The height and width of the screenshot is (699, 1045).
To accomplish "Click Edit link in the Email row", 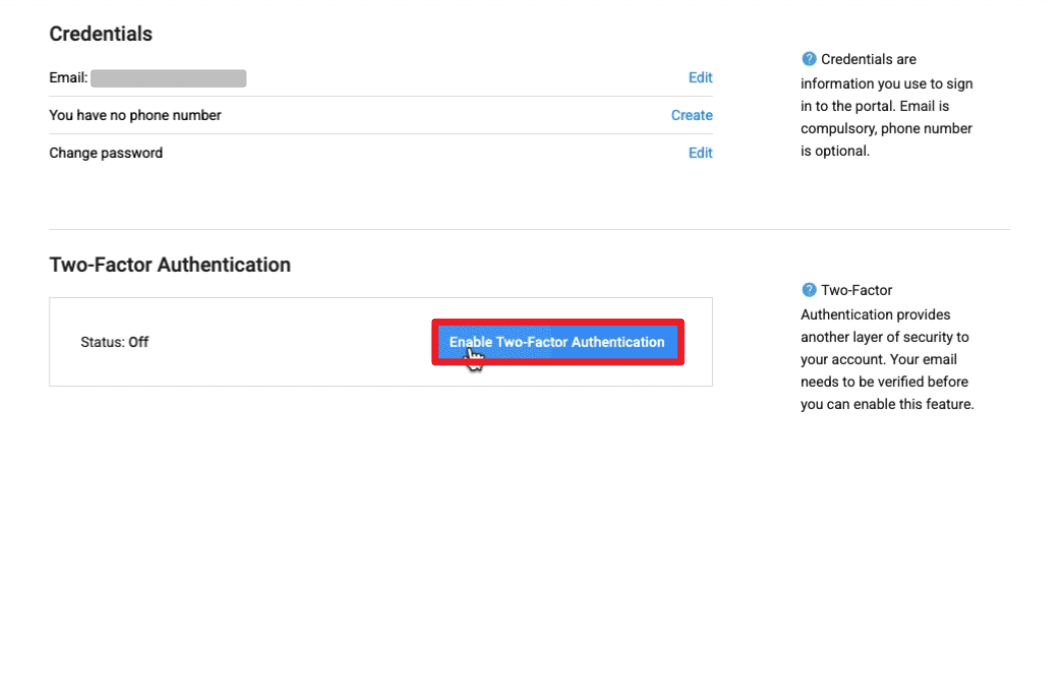I will click(x=700, y=78).
